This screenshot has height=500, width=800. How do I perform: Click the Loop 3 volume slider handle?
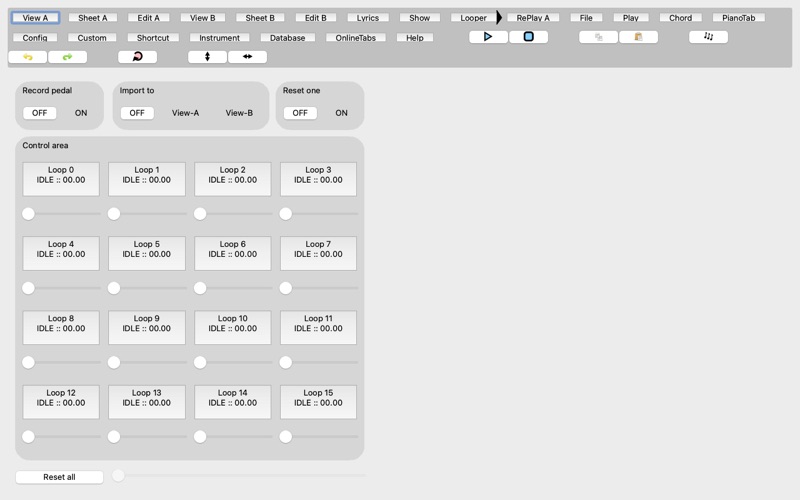[286, 214]
